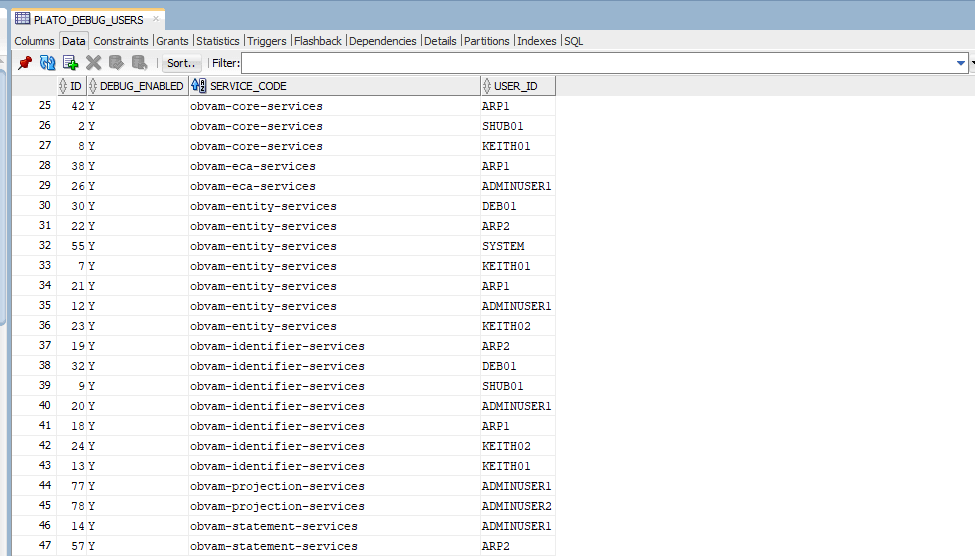Screen dimensions: 975x556
Task: Switch to the Columns tab
Action: 34,41
